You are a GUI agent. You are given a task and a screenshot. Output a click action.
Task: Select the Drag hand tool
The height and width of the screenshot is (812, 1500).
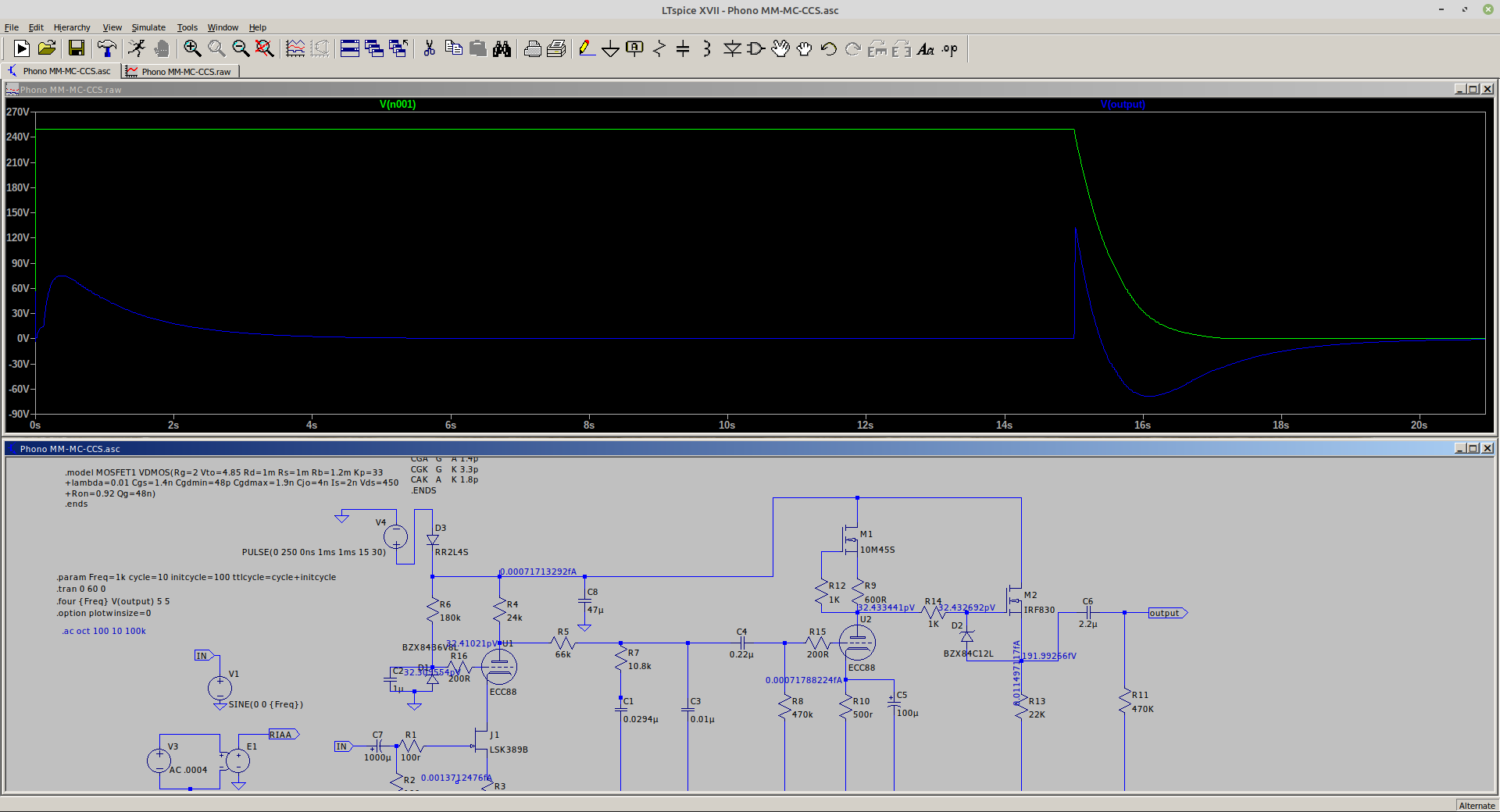pyautogui.click(x=805, y=48)
